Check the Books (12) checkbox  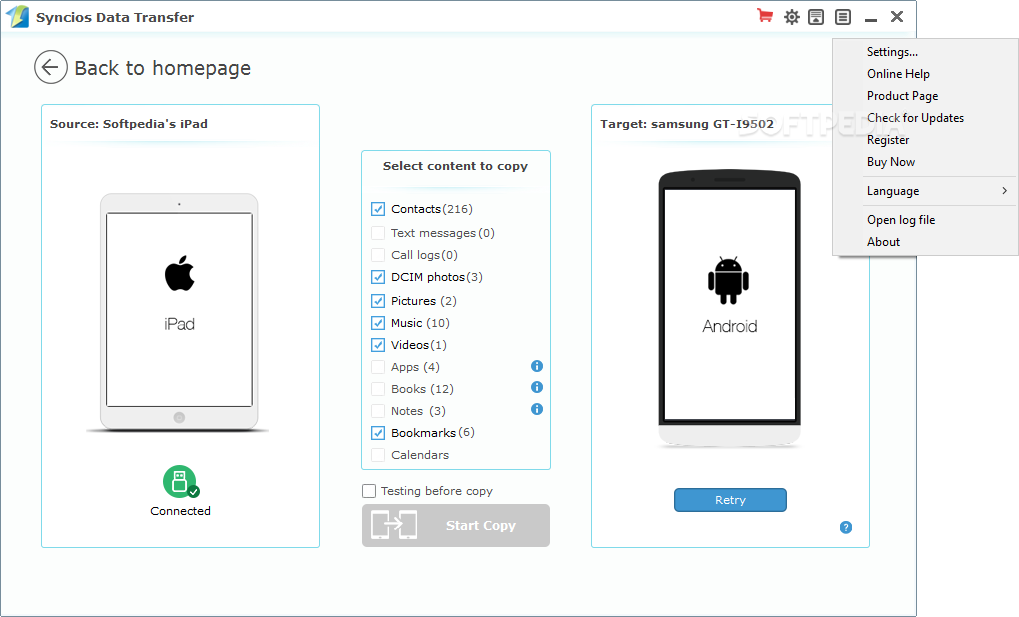coord(378,389)
